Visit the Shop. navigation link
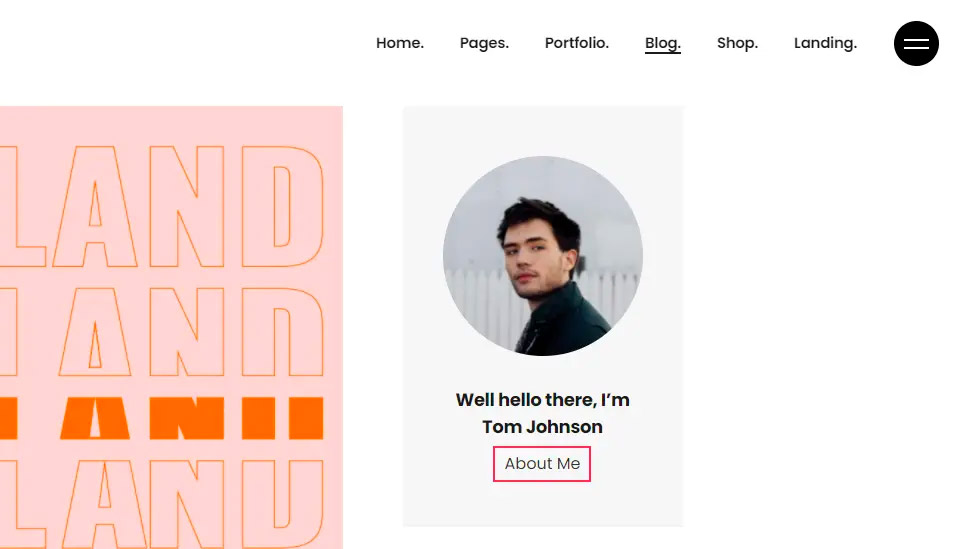The width and height of the screenshot is (969, 549). coord(737,43)
